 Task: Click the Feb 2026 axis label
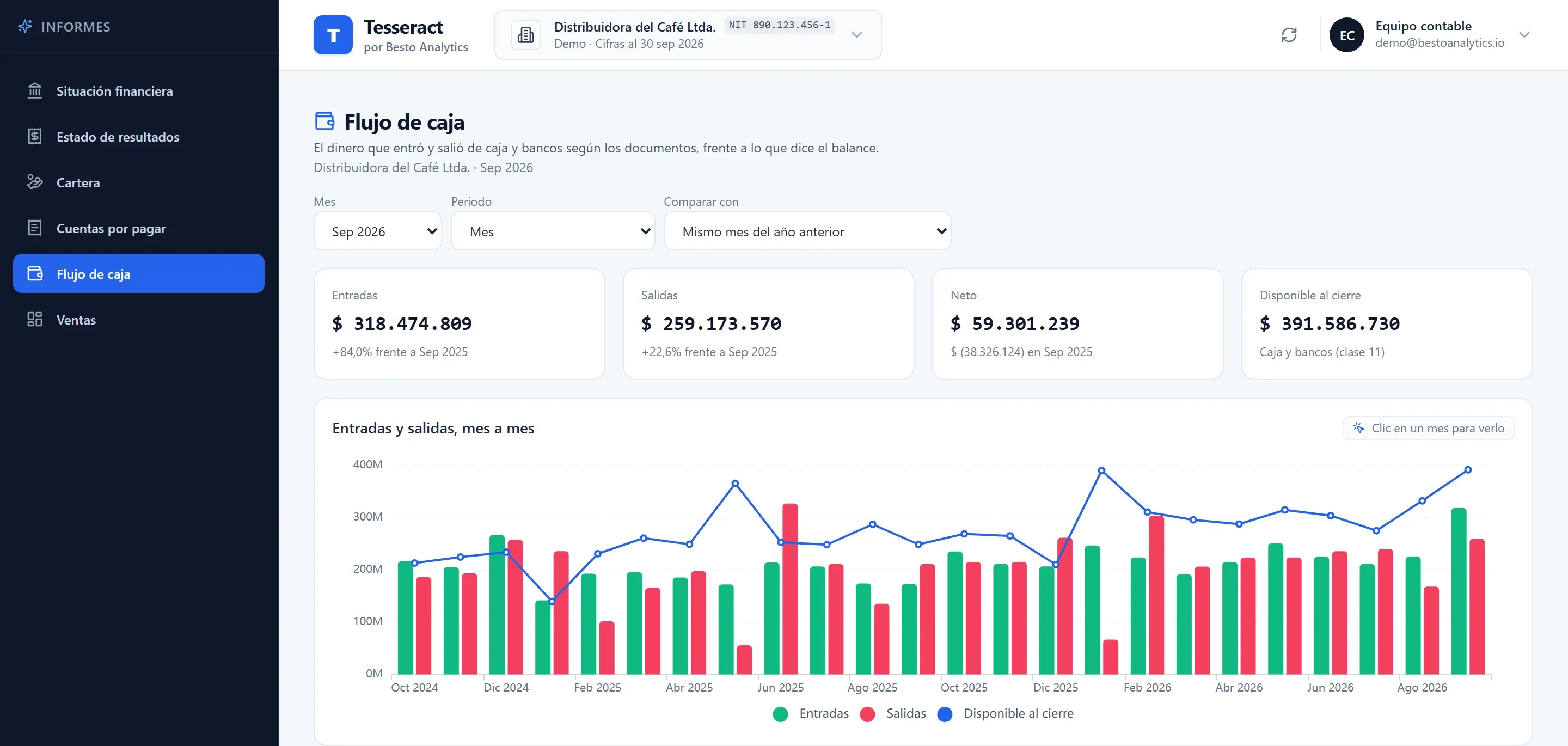1147,687
